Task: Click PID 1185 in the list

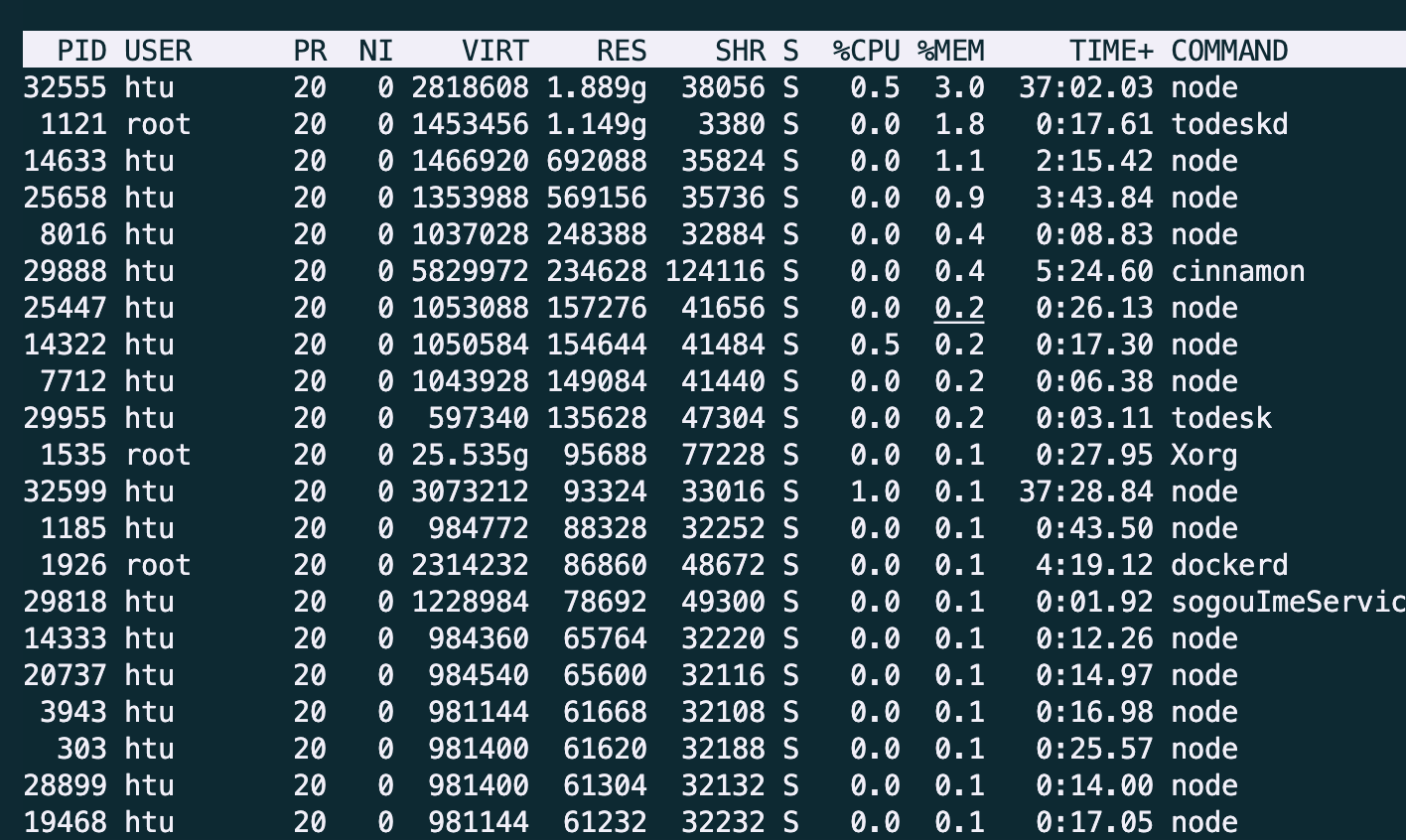Action: tap(73, 528)
